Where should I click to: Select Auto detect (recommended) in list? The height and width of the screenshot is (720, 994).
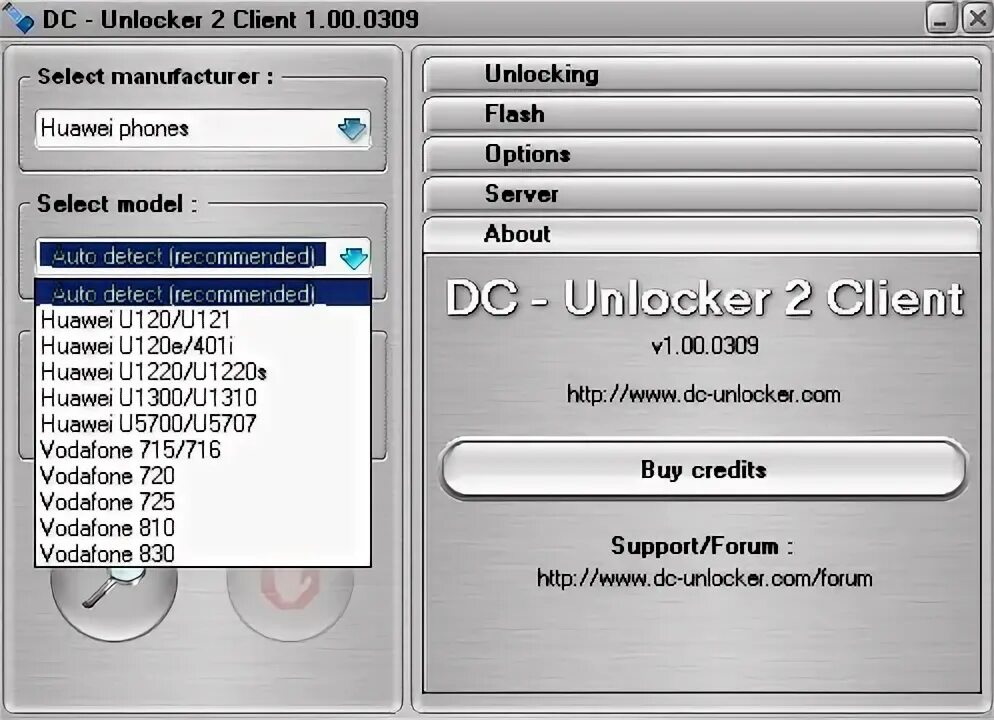(x=203, y=293)
